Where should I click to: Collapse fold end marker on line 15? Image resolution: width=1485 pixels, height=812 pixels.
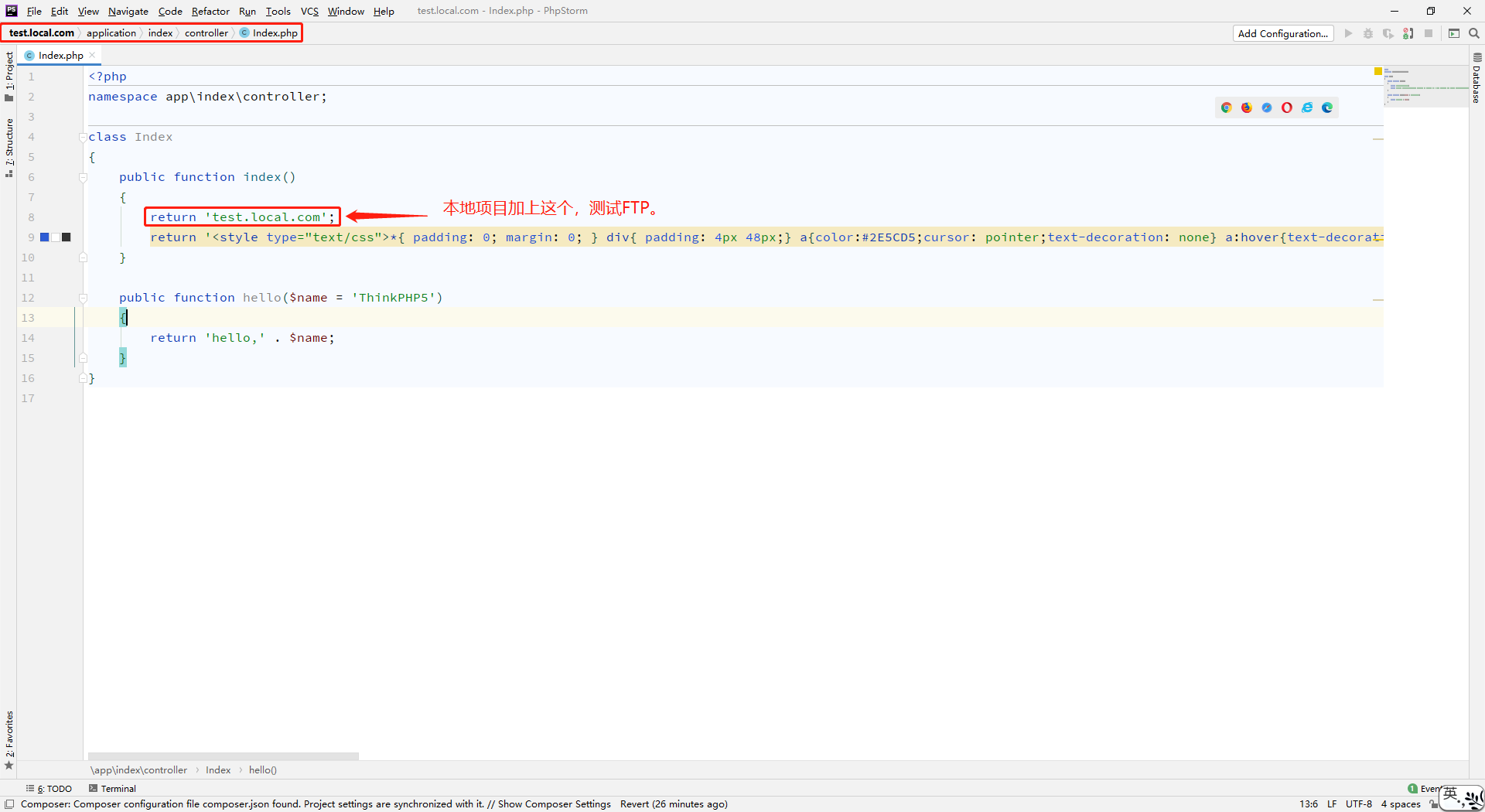click(x=83, y=359)
